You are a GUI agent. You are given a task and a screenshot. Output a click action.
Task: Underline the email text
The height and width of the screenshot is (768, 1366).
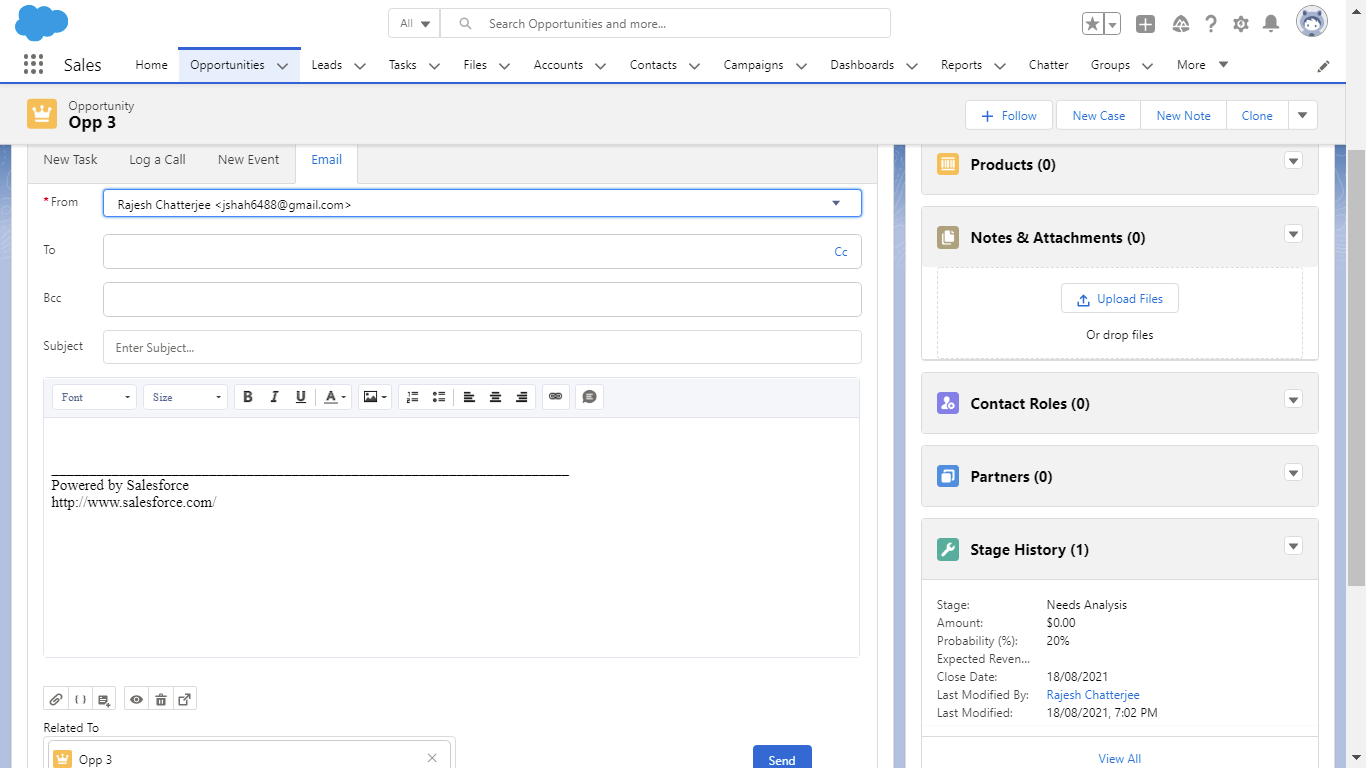[x=300, y=397]
